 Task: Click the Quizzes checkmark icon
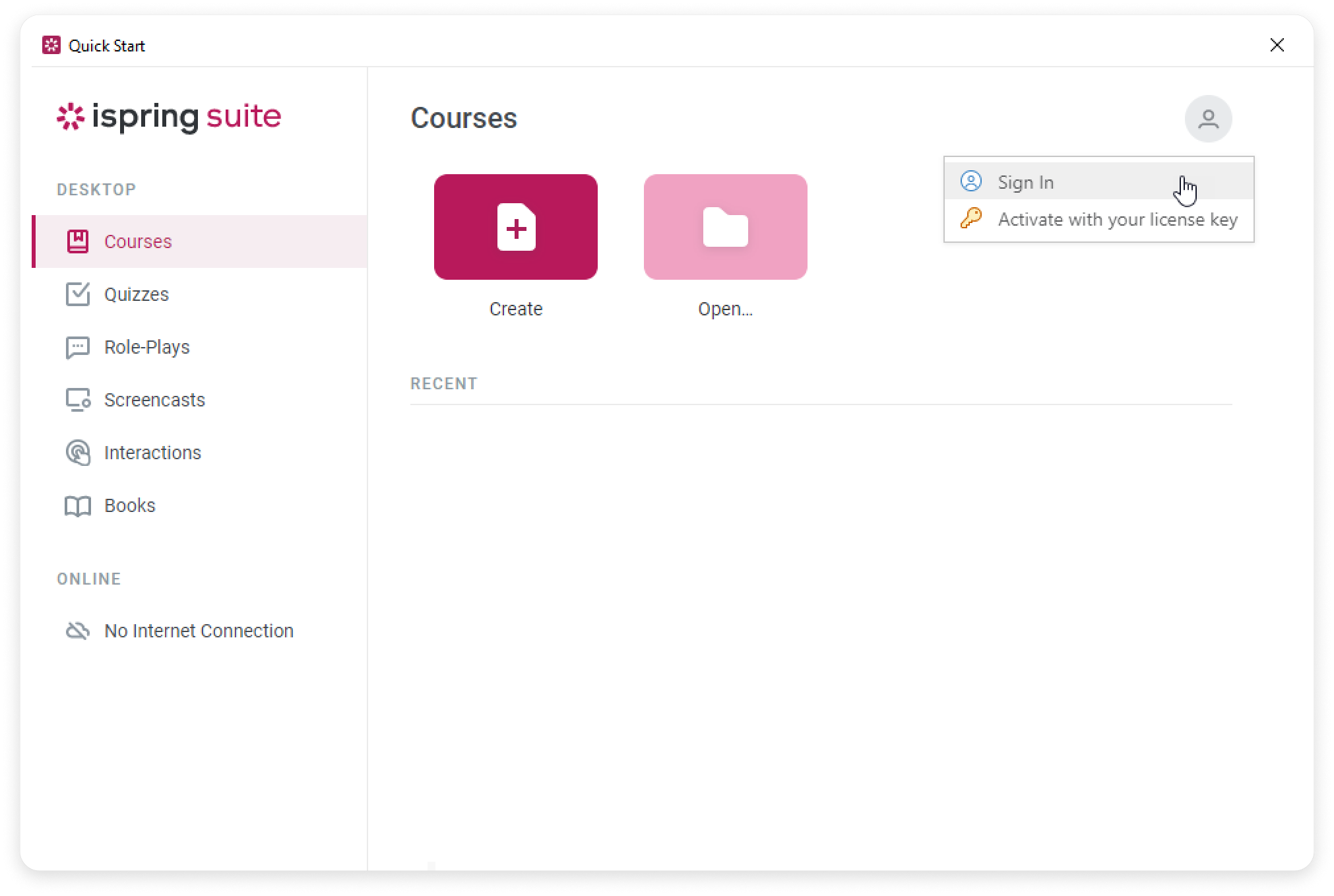78,294
